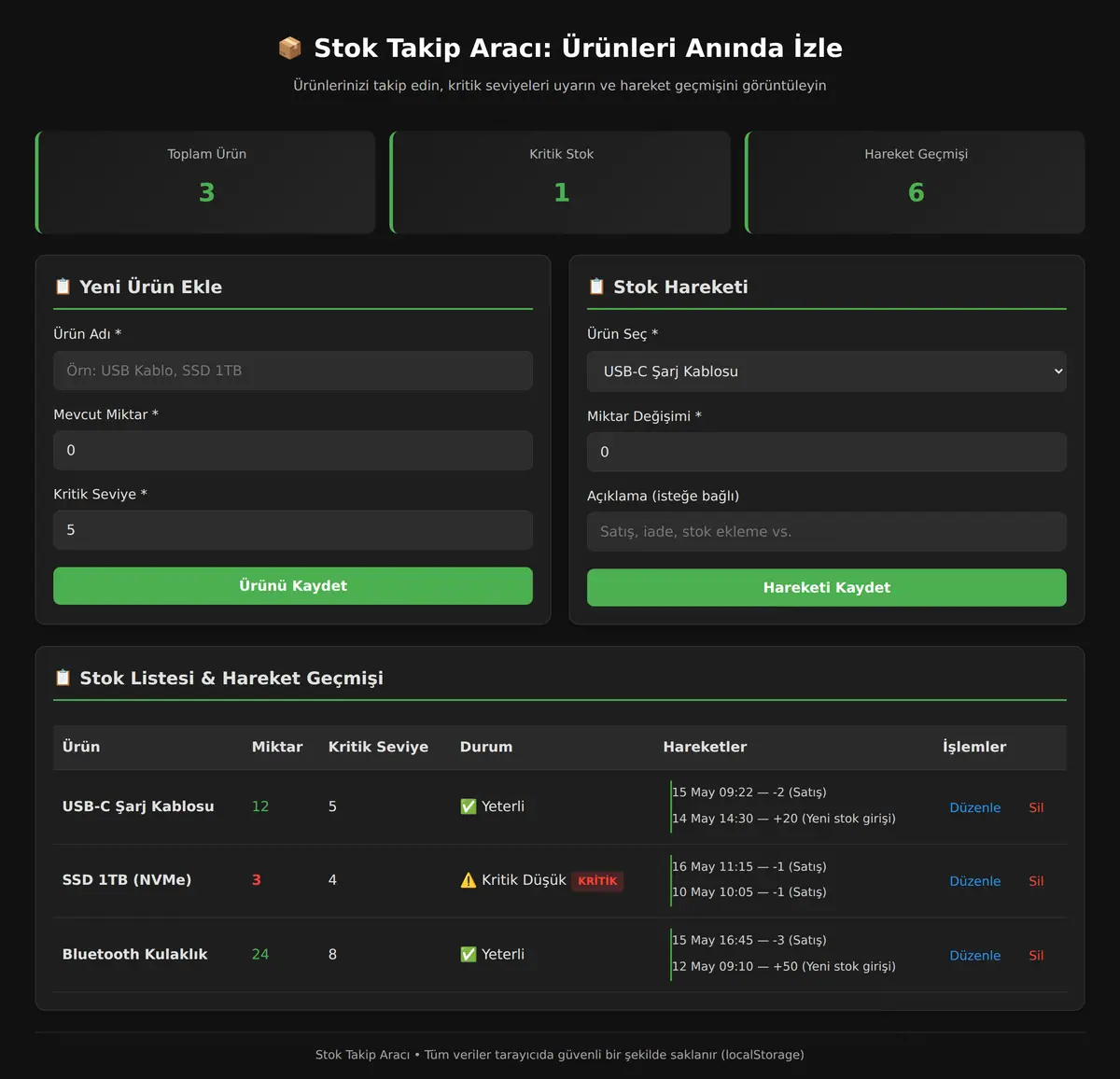Click the İşlemler column header
The image size is (1120, 1079).
click(x=974, y=747)
